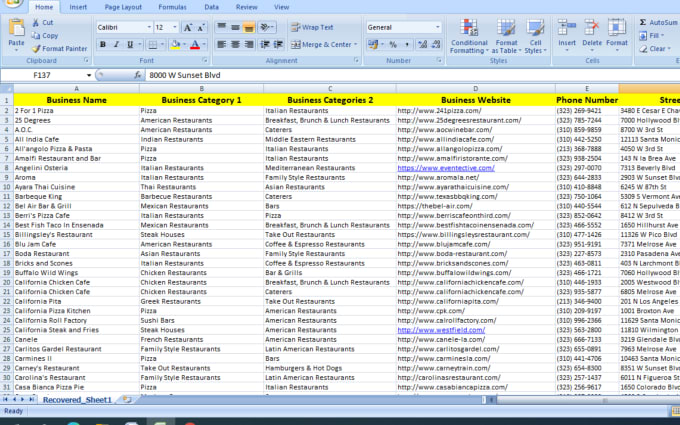Shrink the font size

point(201,27)
